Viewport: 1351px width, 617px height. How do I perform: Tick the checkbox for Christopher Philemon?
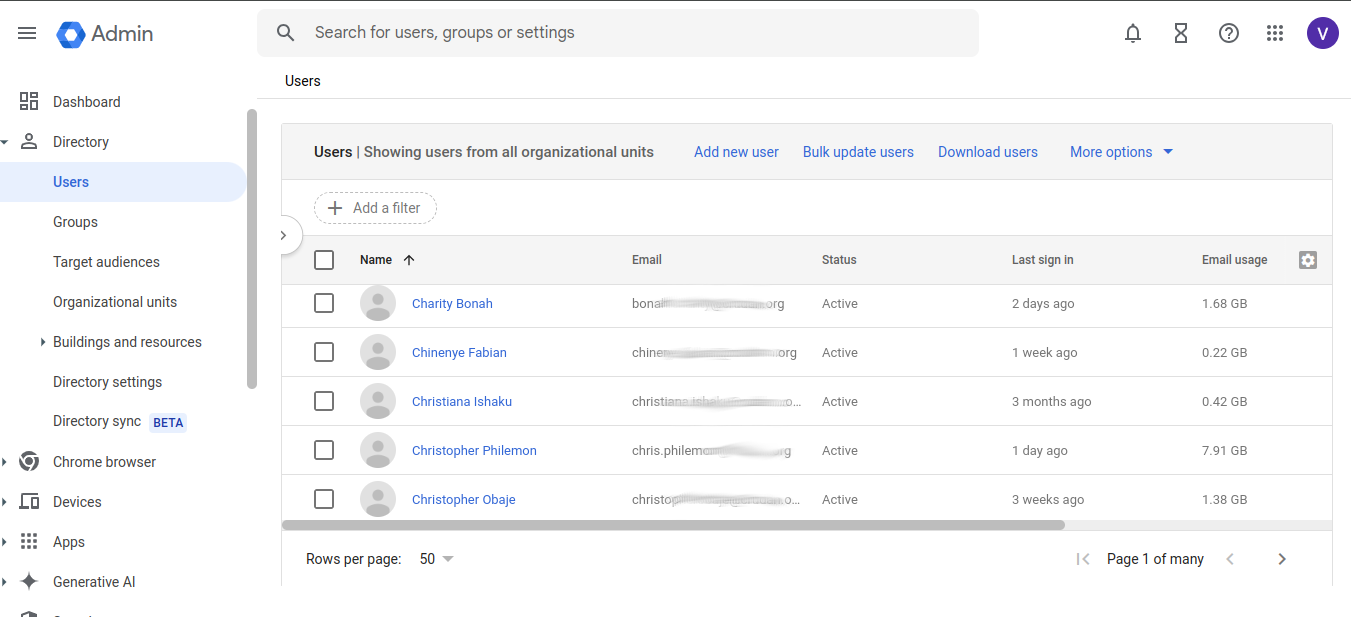(324, 450)
